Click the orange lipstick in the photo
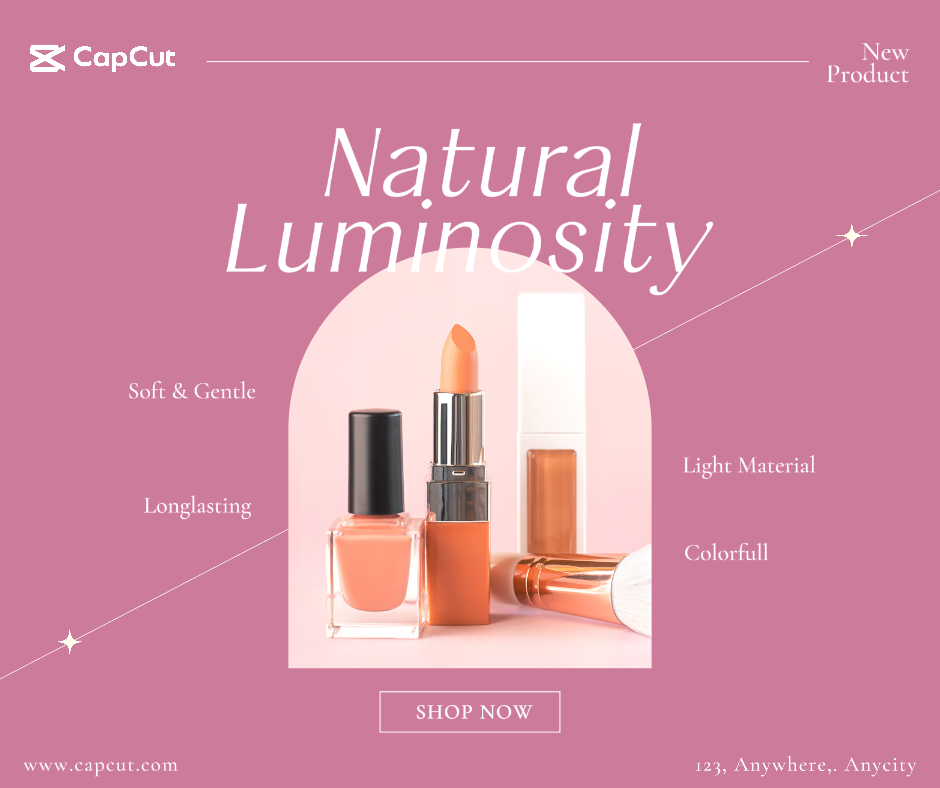940x788 pixels. 459,474
